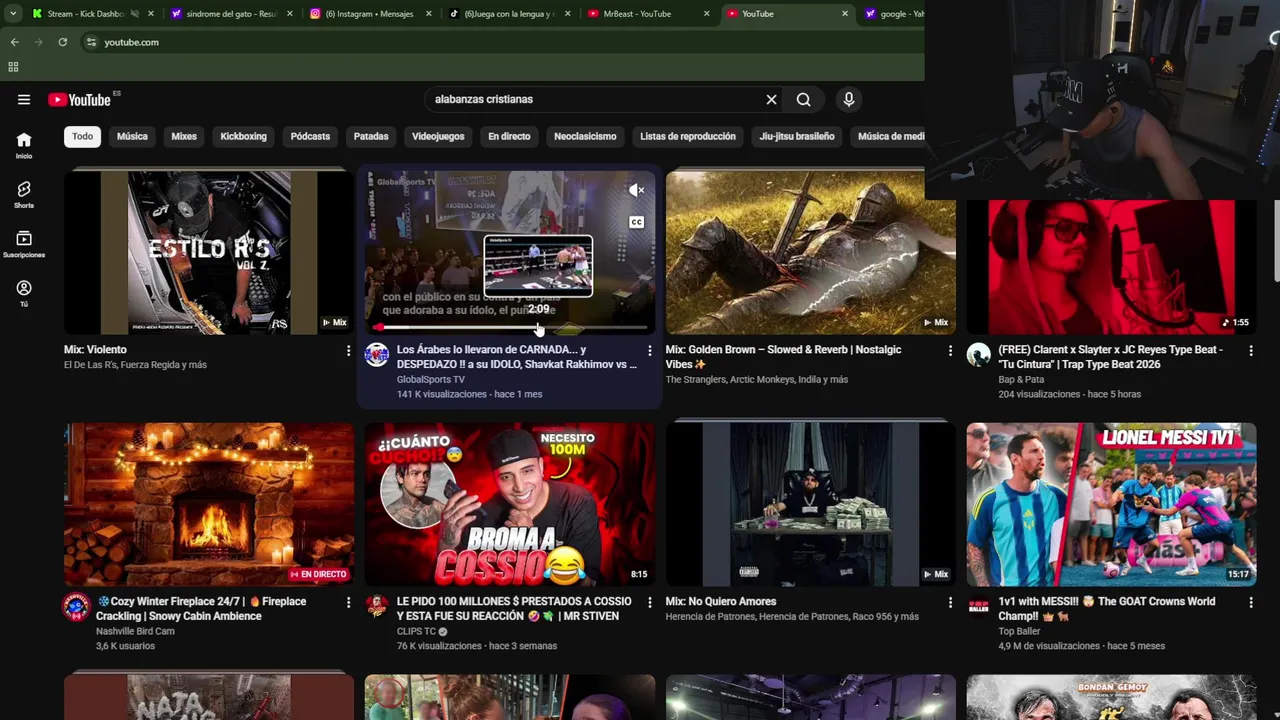Reload the page
1280x720 pixels.
coord(62,42)
